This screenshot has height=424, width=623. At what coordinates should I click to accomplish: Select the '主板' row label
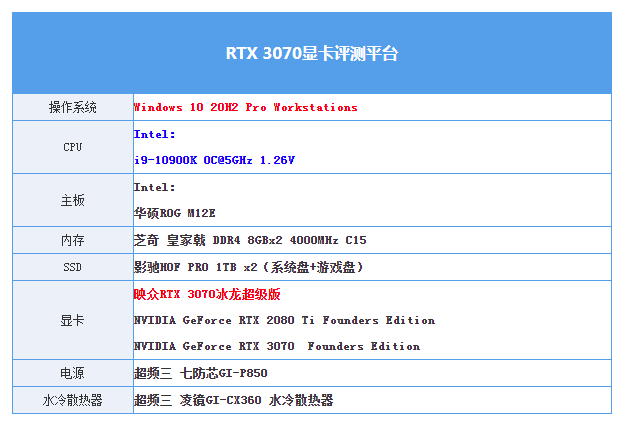pyautogui.click(x=73, y=200)
